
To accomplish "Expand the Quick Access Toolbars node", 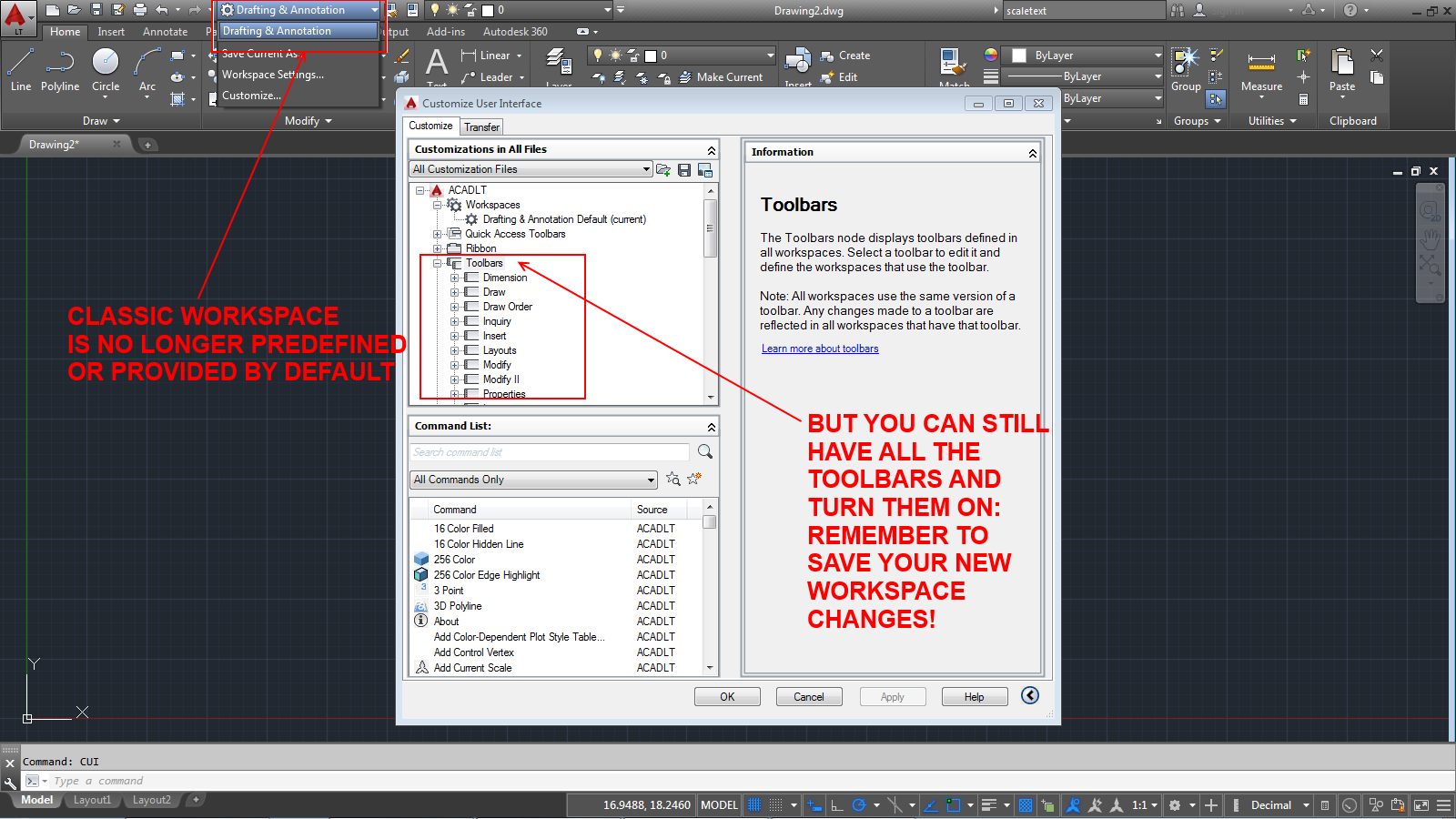I will coord(437,234).
